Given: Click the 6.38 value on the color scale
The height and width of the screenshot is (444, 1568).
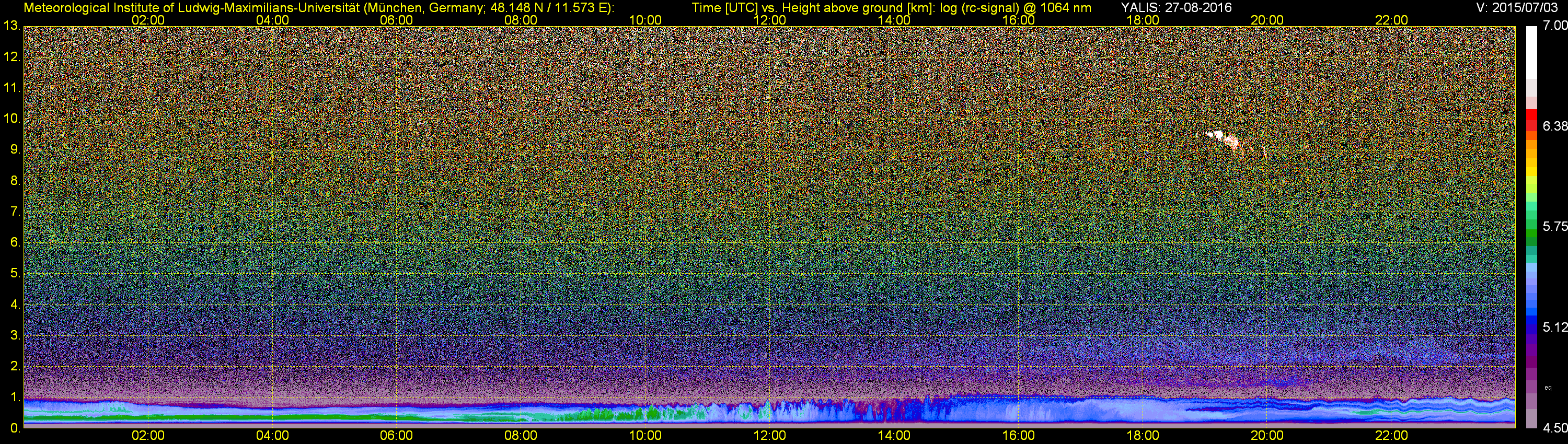Looking at the screenshot, I should pos(1554,126).
